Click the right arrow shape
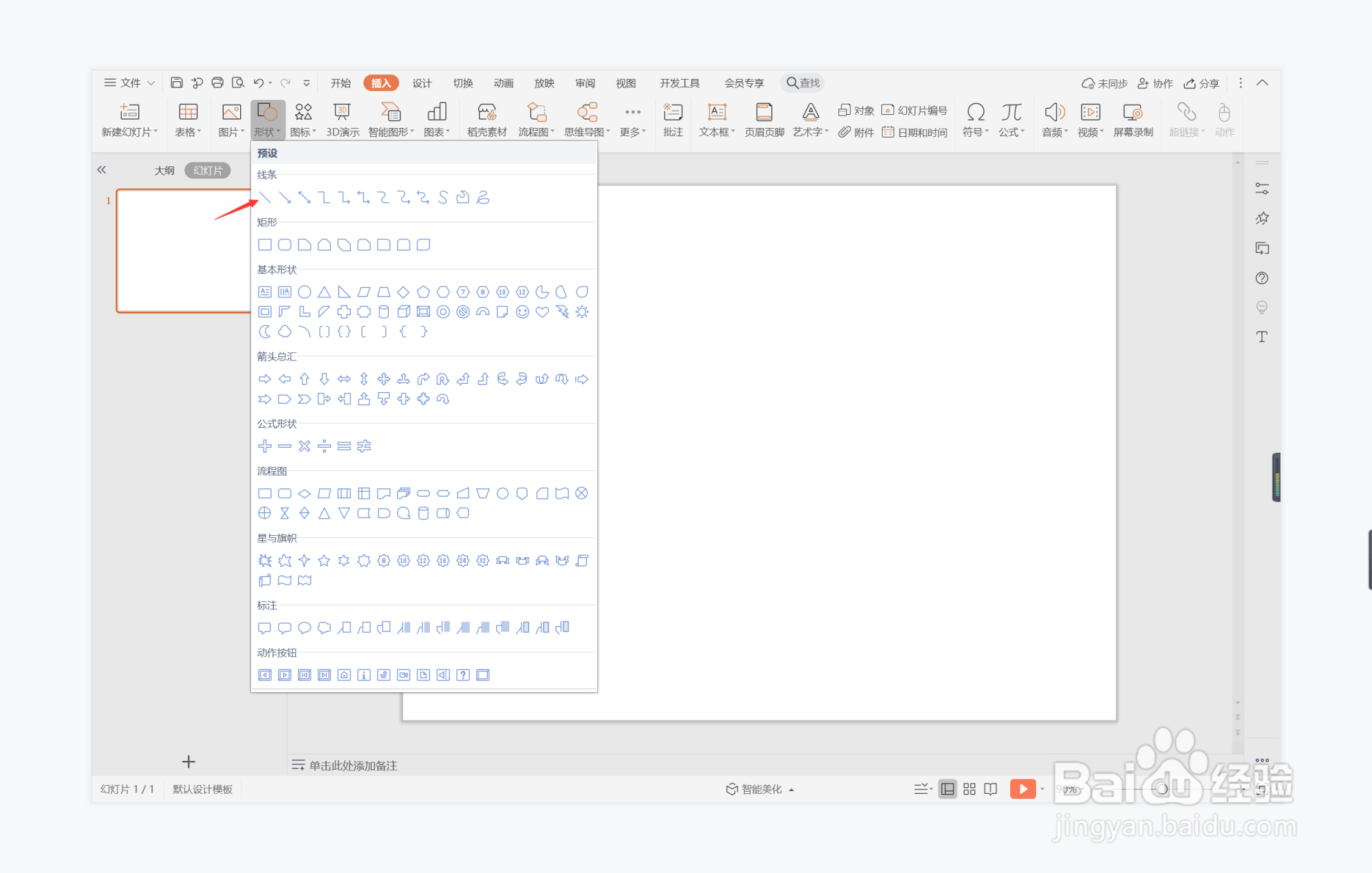1372x873 pixels. 265,379
